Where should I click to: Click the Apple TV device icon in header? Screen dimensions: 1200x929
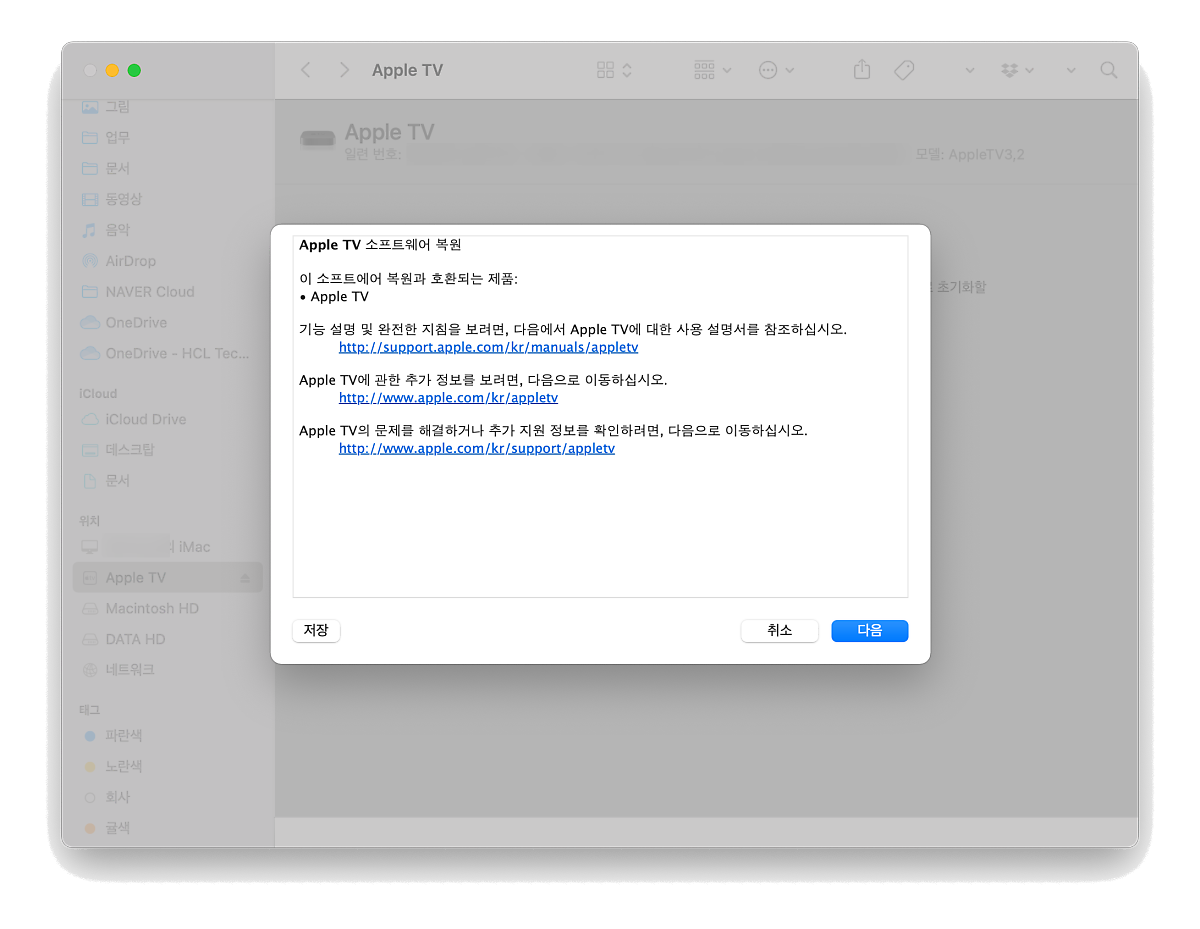pos(318,141)
